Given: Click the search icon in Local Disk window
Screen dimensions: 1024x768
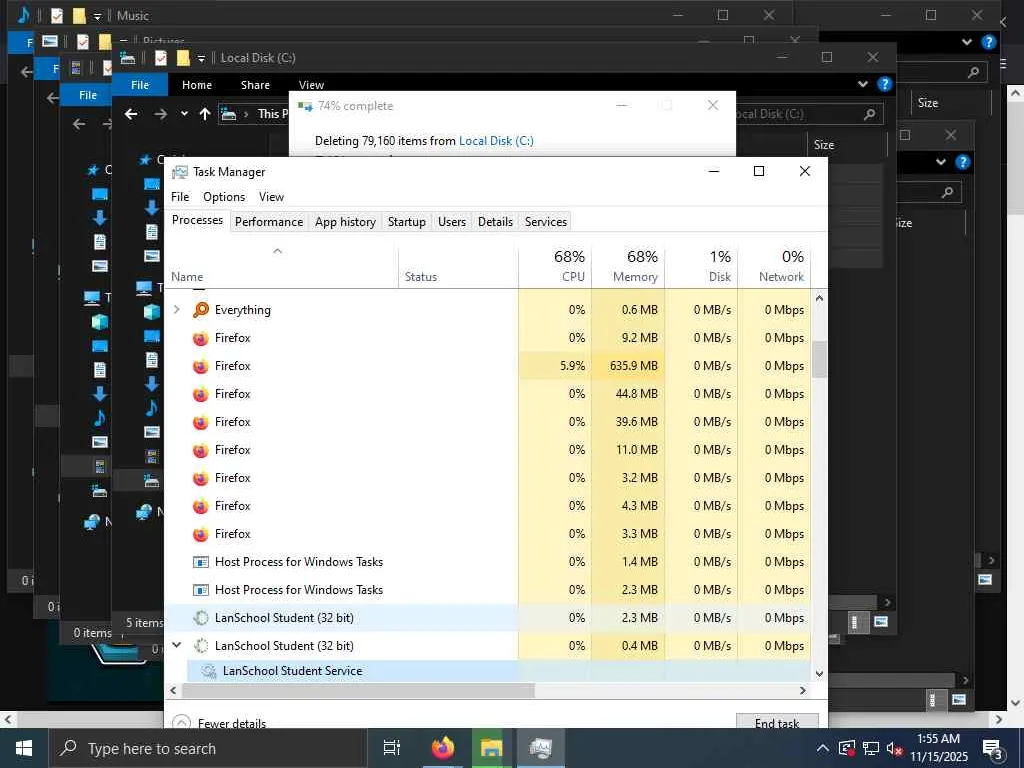Looking at the screenshot, I should pos(869,114).
